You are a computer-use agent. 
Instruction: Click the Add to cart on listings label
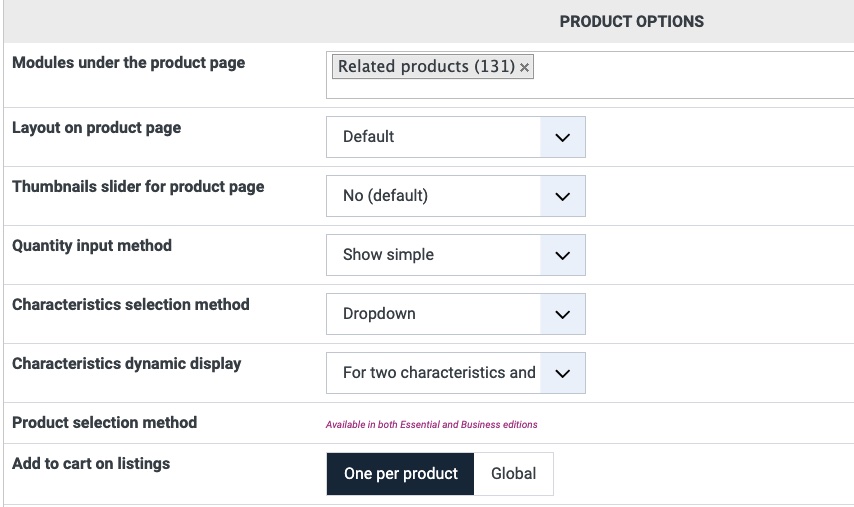click(x=91, y=464)
